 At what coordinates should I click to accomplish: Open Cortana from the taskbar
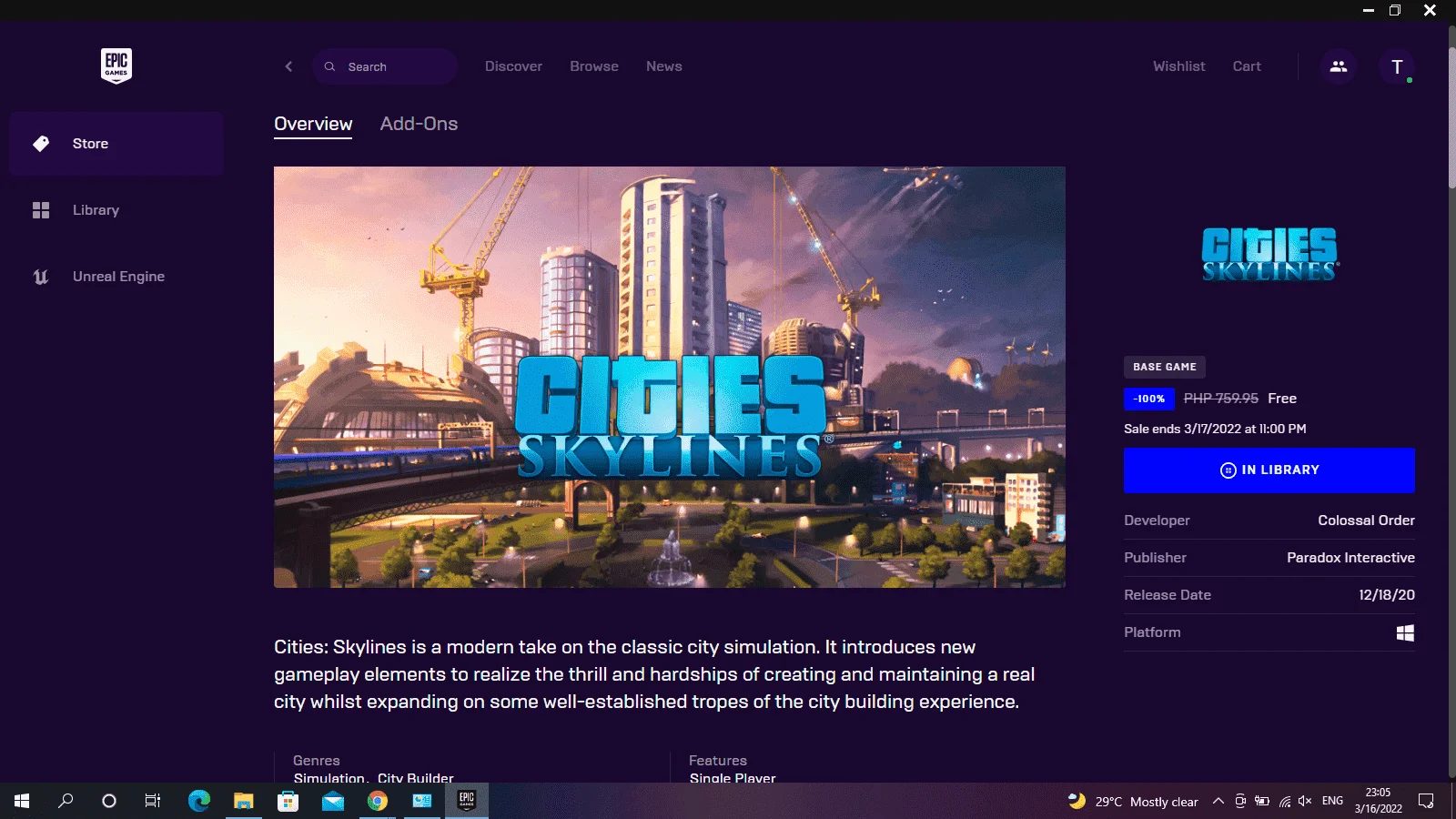point(109,801)
